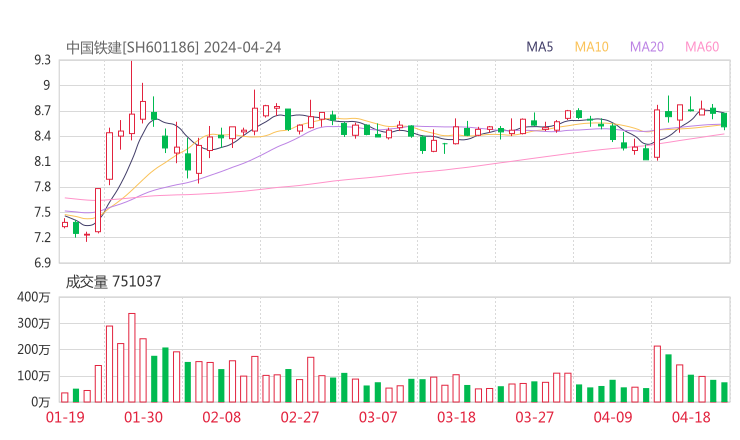Click the 8.7 price axis label

(x=42, y=111)
